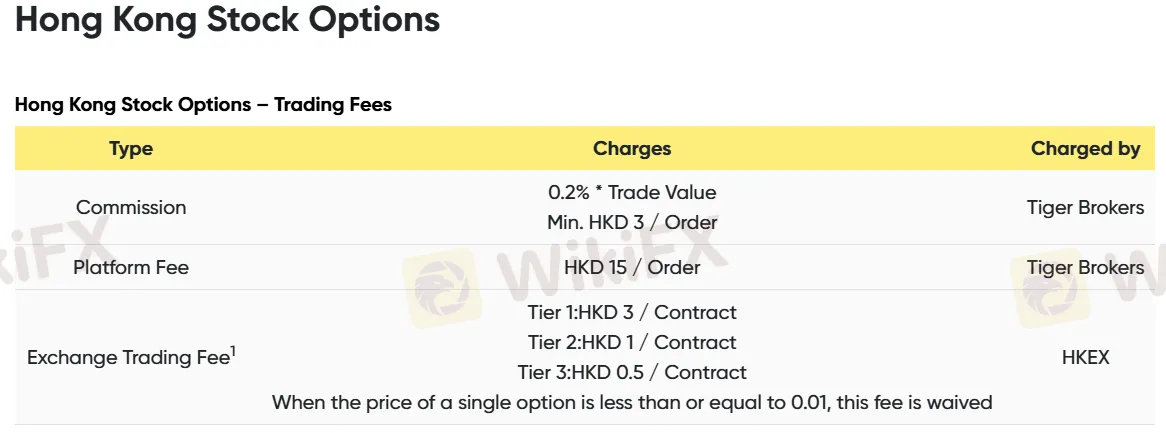Click the "Tier 1:HKD 3 / Contract" line
The height and width of the screenshot is (433, 1166).
[x=632, y=312]
